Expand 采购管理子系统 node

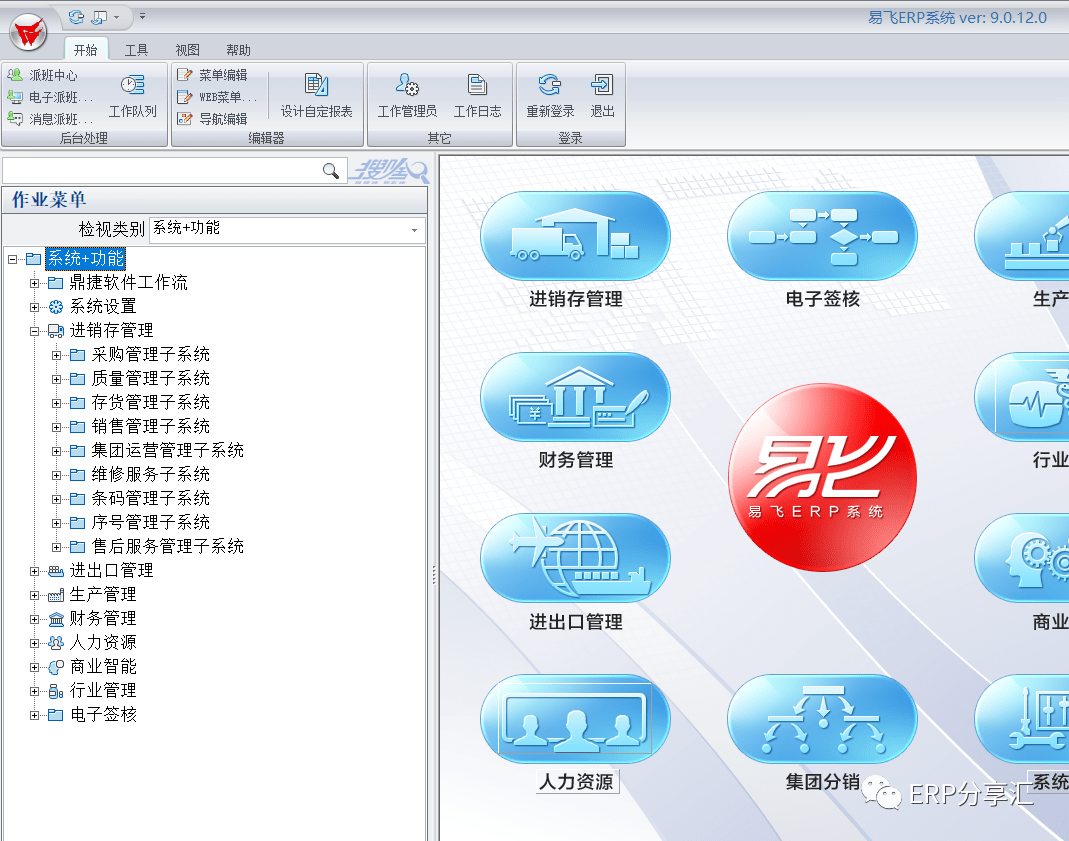pyautogui.click(x=57, y=355)
